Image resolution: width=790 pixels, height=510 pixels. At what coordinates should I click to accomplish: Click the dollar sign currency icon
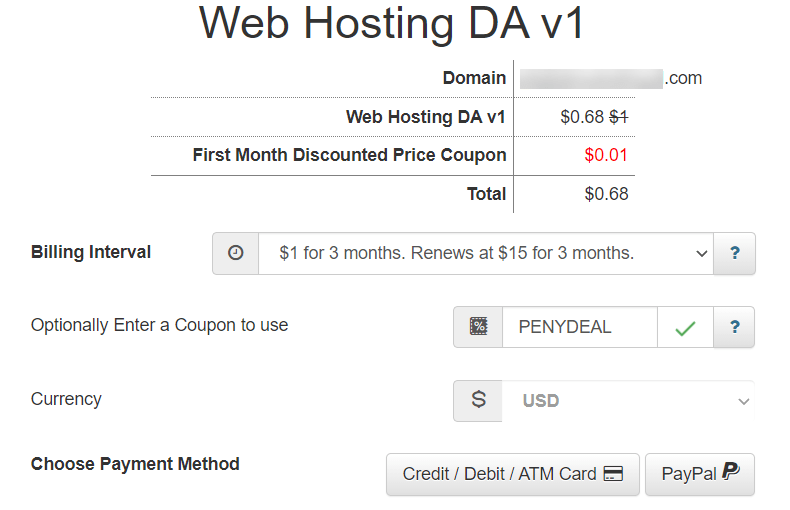click(x=478, y=400)
